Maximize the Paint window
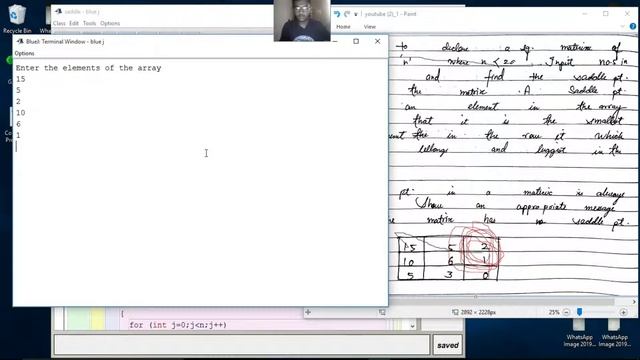 point(606,13)
